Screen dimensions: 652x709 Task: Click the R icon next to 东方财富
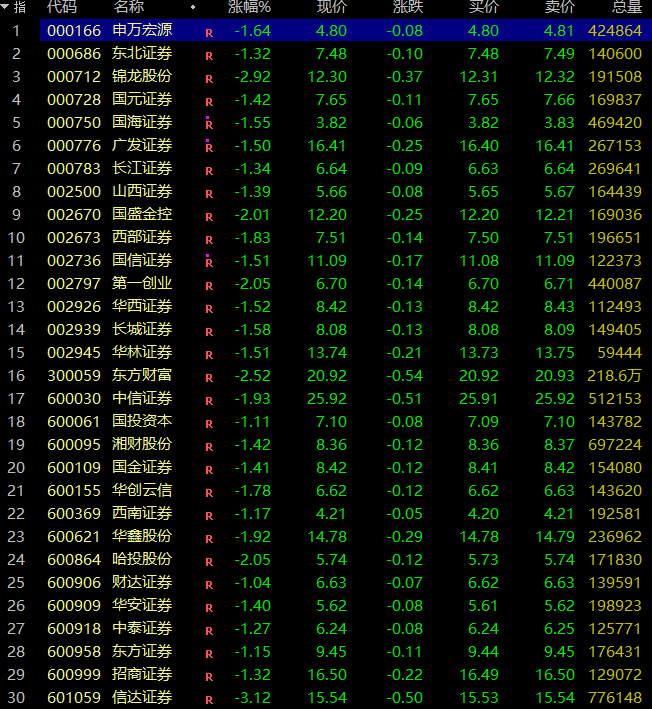click(209, 377)
